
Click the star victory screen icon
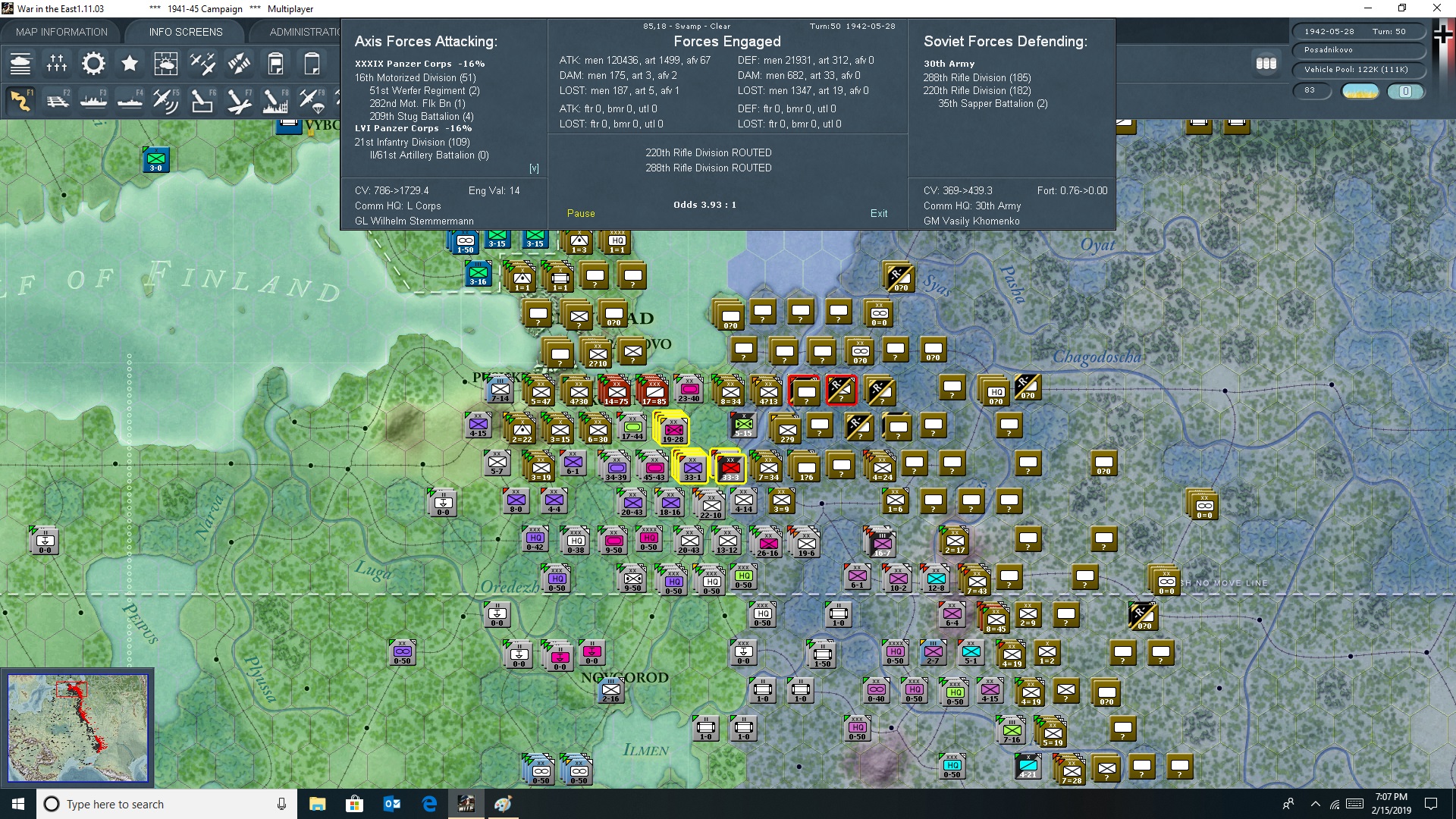(x=130, y=64)
